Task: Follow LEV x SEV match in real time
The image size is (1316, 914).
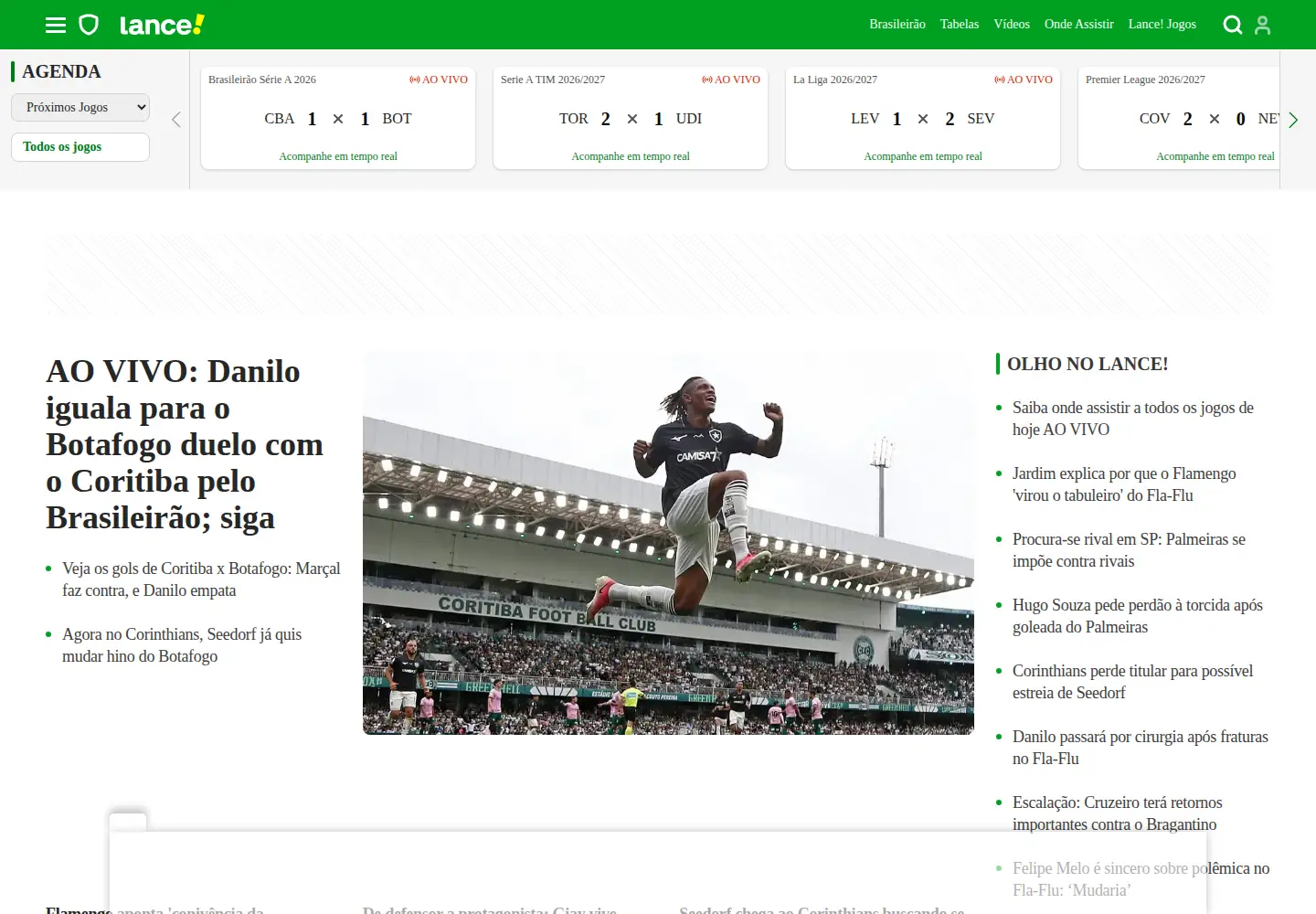Action: point(923,156)
